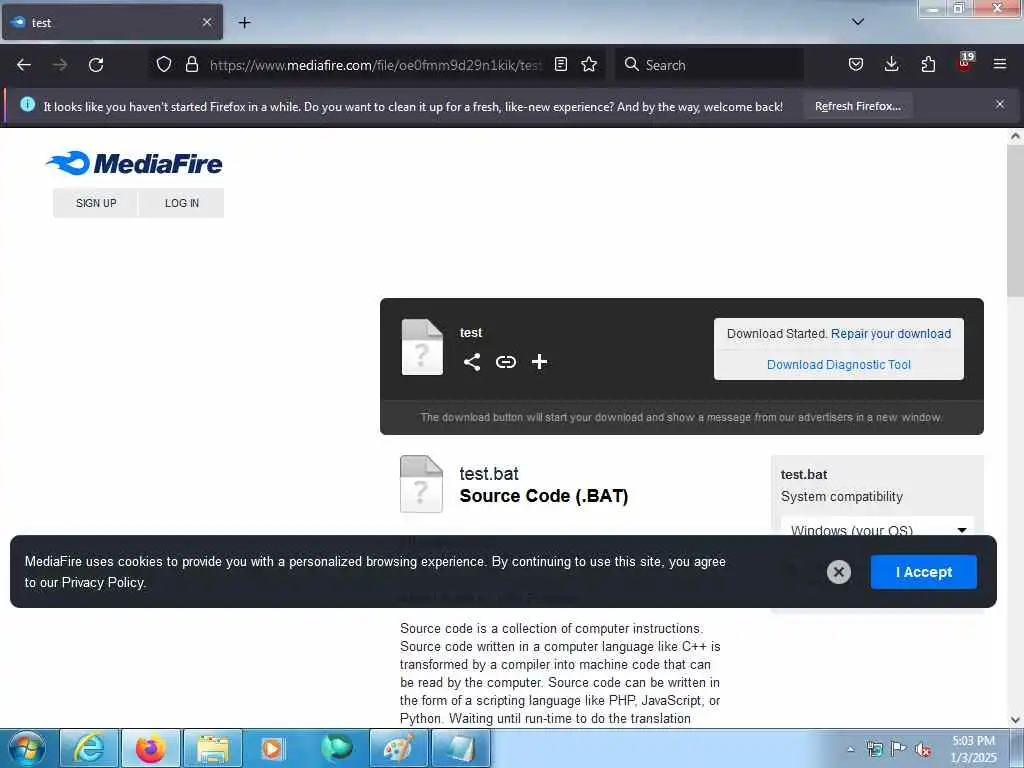This screenshot has height=768, width=1024.
Task: Click the ad blocker icon showing 19
Action: click(965, 62)
